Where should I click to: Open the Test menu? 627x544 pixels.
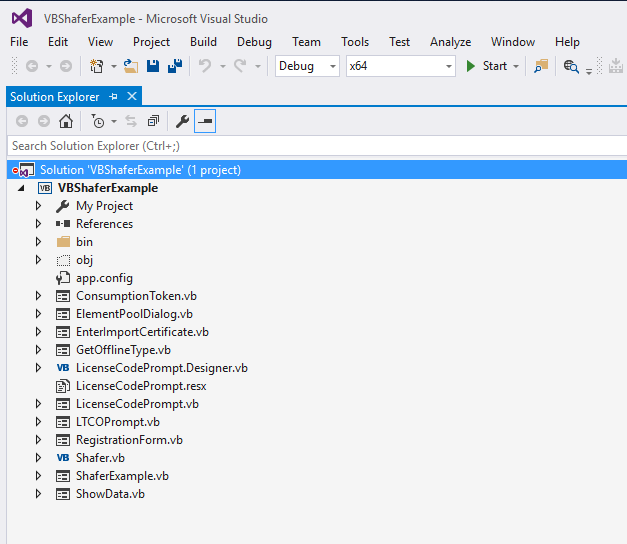pos(399,42)
